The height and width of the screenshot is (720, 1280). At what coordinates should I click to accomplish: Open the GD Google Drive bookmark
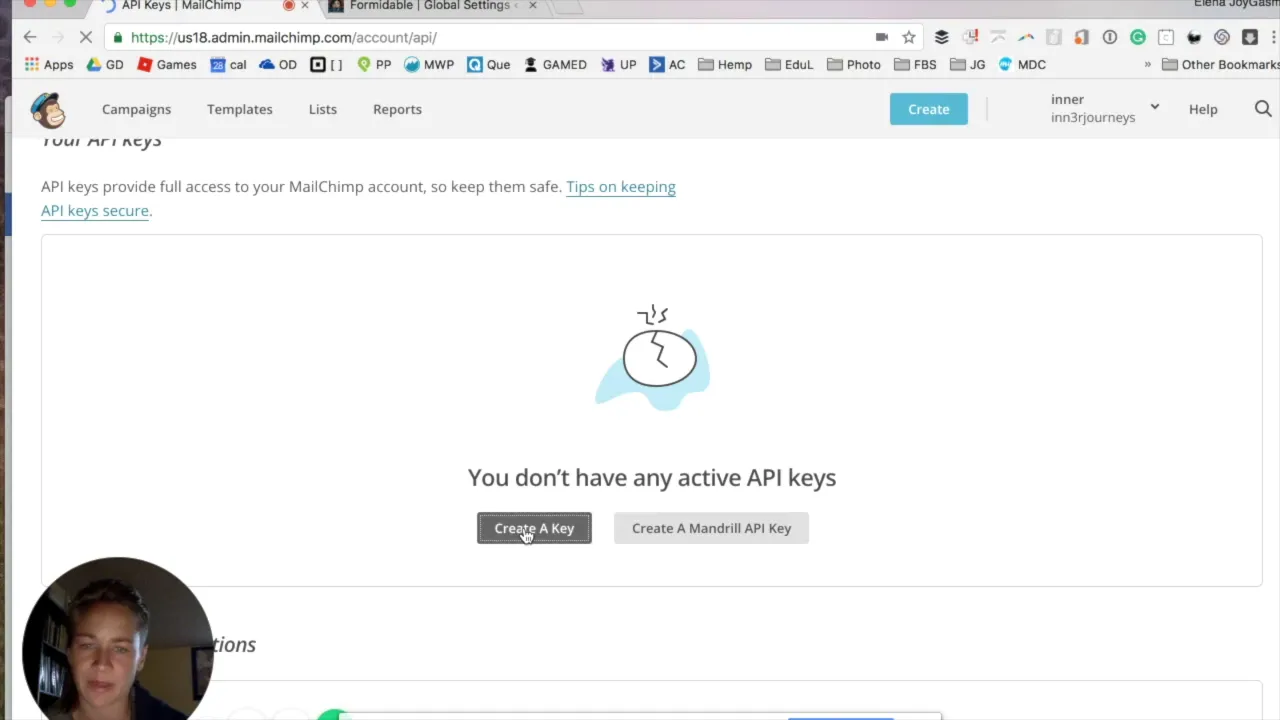click(x=105, y=64)
